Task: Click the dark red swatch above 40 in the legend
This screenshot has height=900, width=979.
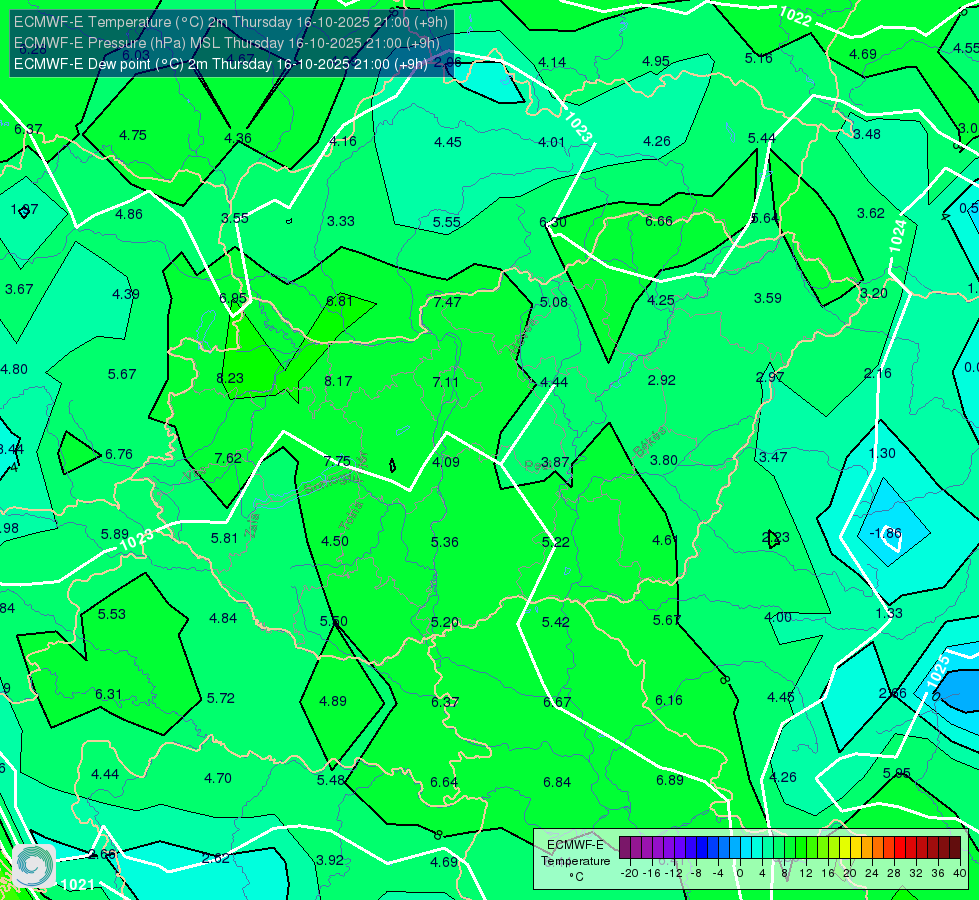Action: (955, 848)
